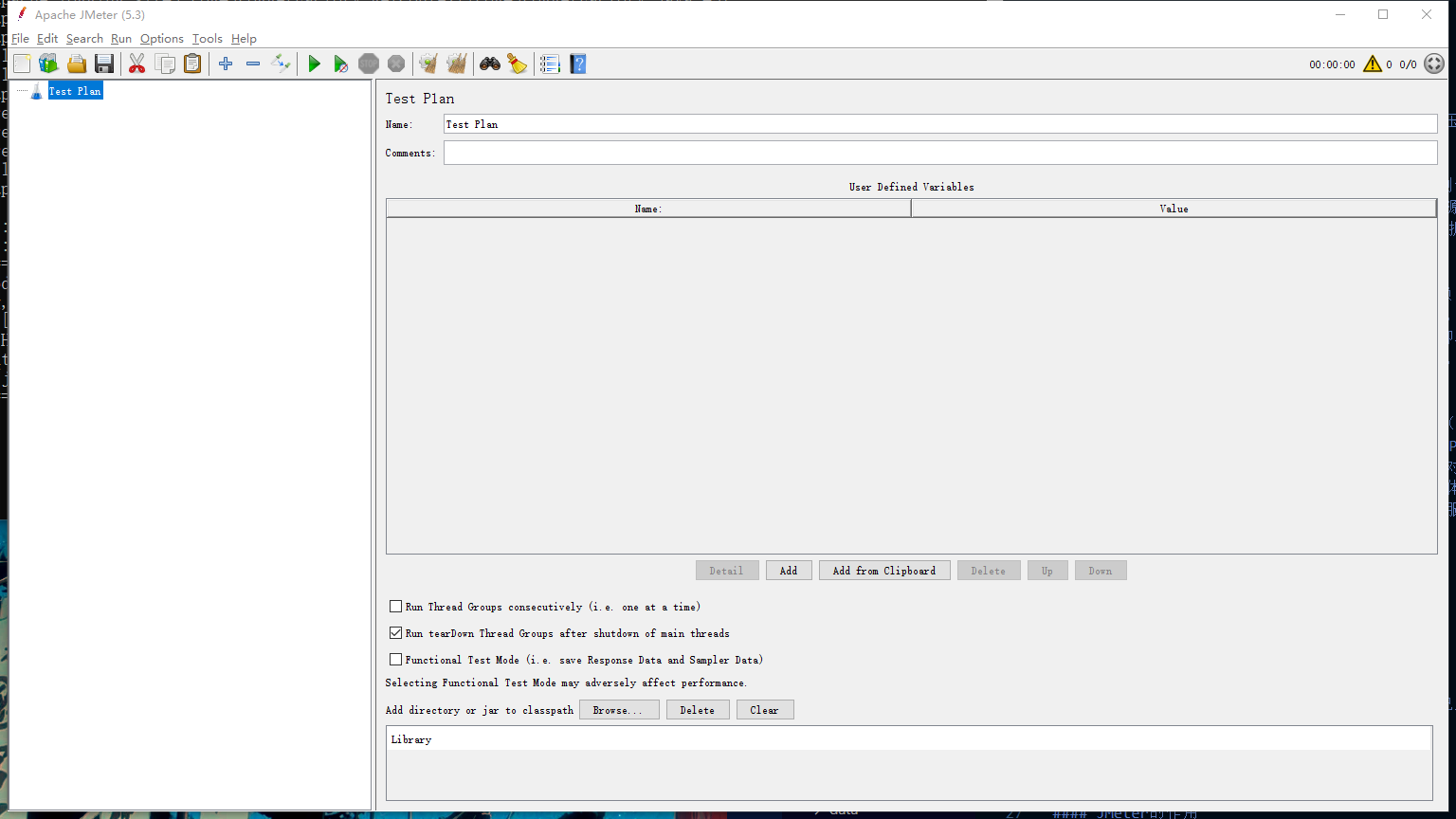
Task: Click the Copy icon in toolbar
Action: coord(165,64)
